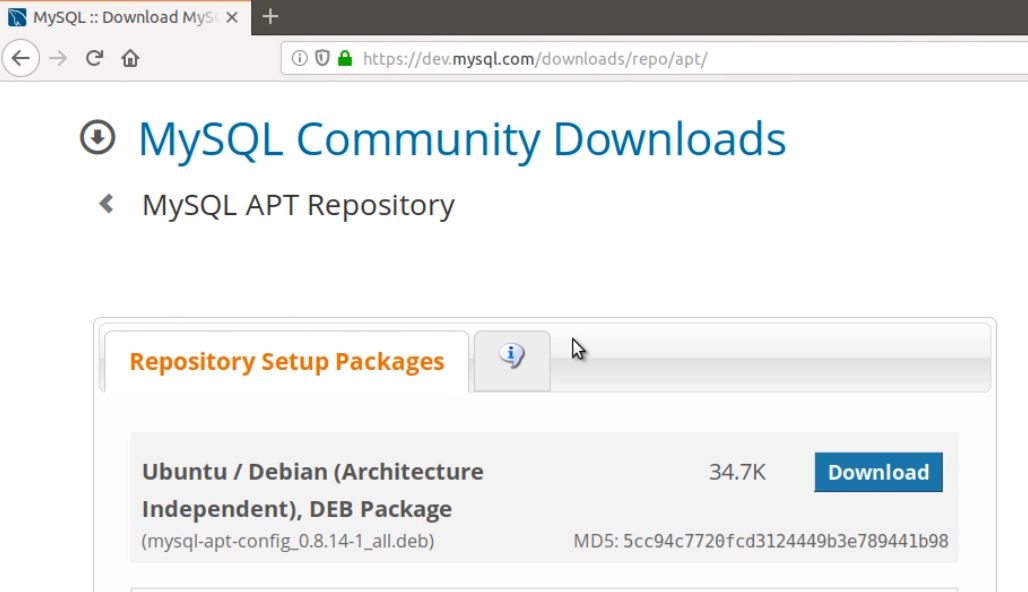Image resolution: width=1028 pixels, height=592 pixels.
Task: Click the forward navigation arrow
Action: [58, 58]
